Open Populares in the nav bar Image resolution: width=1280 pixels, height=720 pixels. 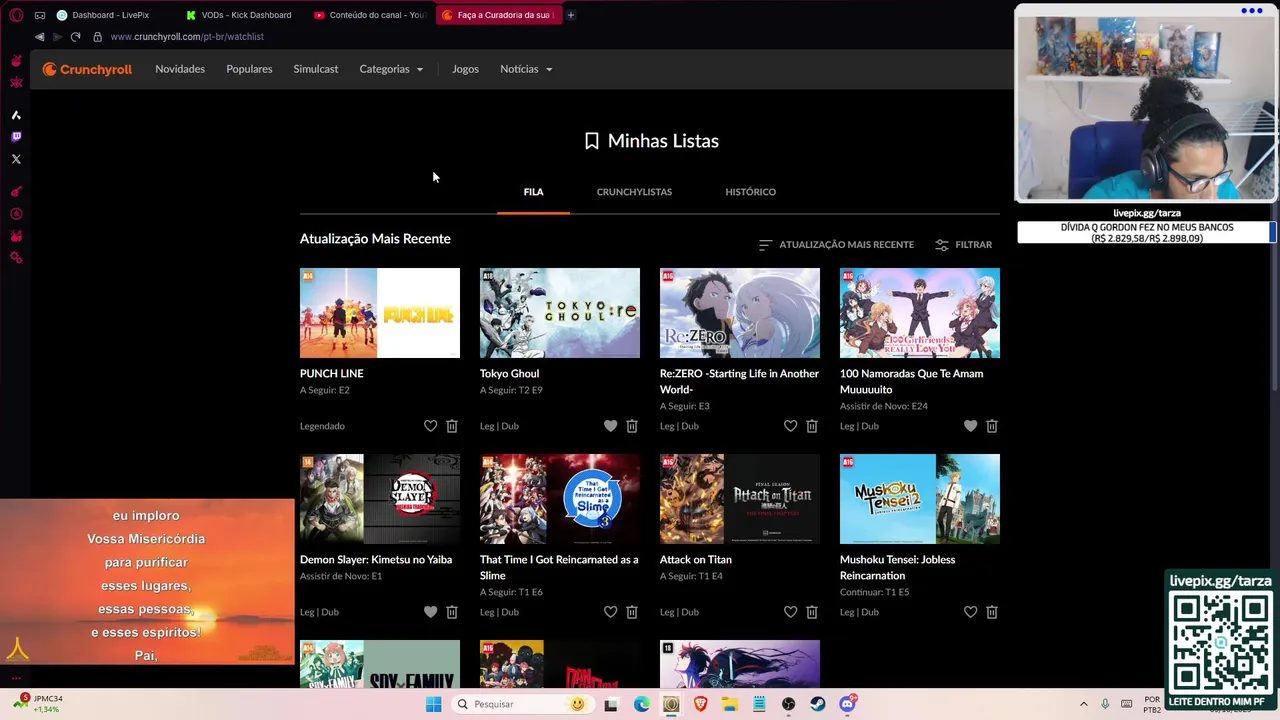click(x=249, y=69)
